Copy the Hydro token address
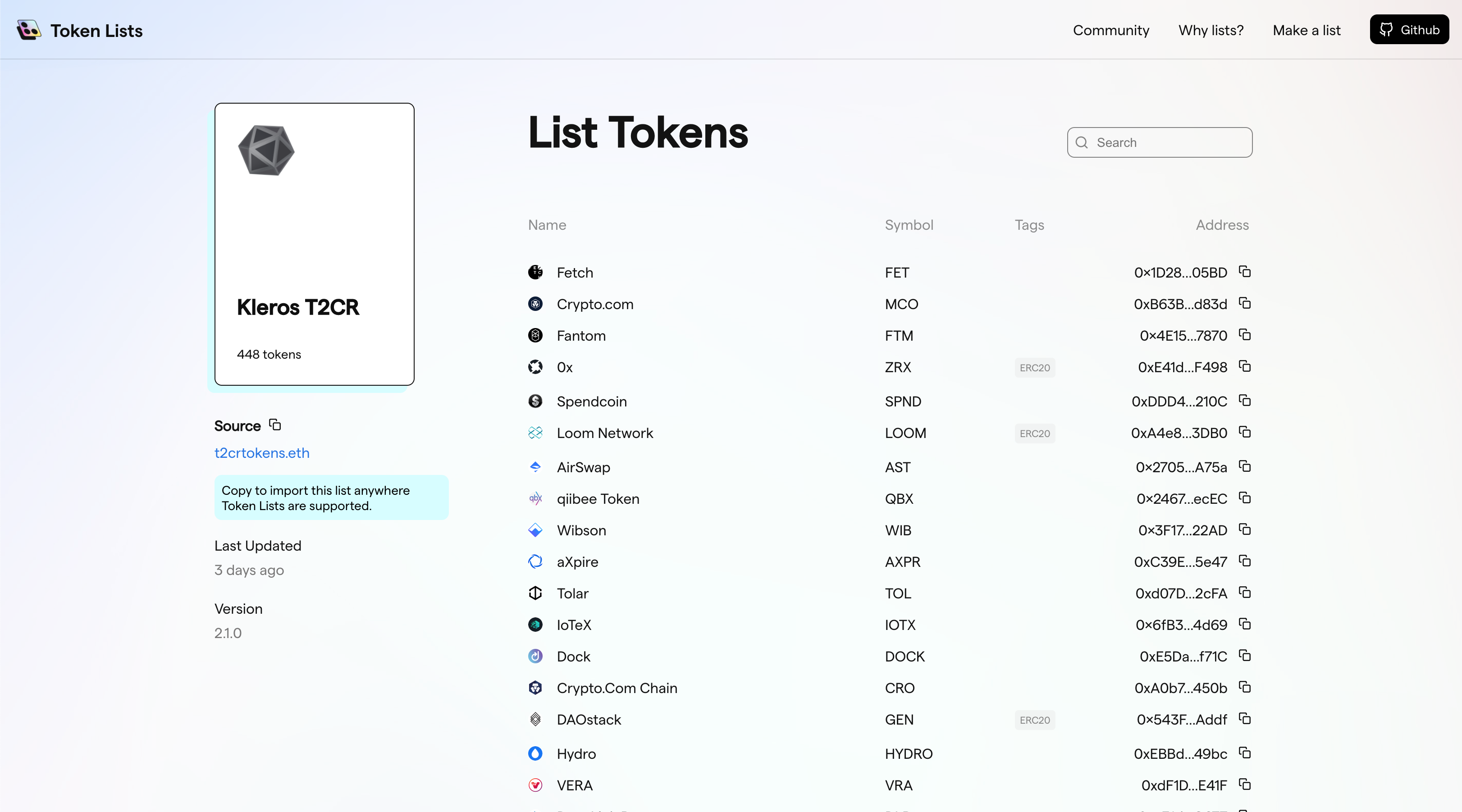1462x812 pixels. (x=1245, y=753)
